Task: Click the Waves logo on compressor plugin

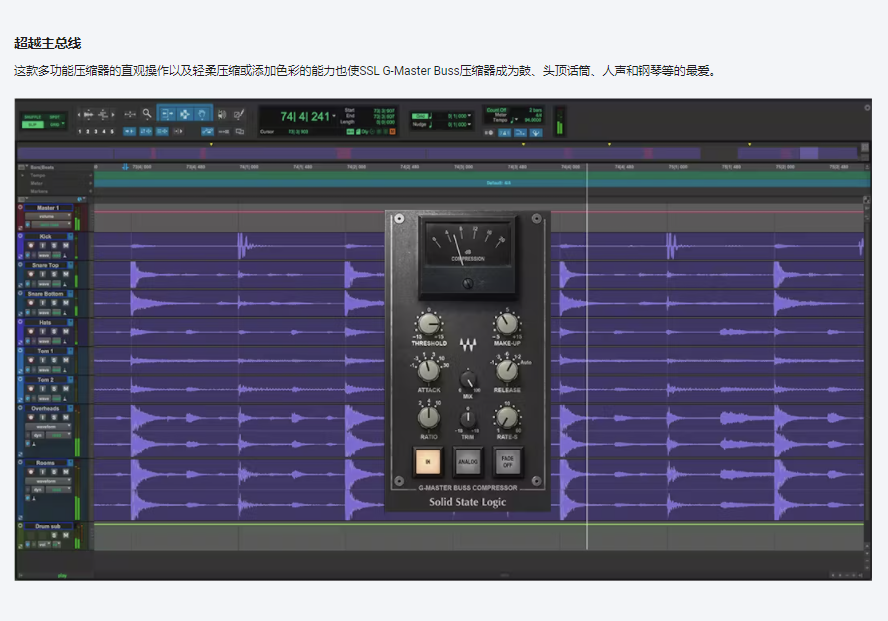Action: pos(468,344)
